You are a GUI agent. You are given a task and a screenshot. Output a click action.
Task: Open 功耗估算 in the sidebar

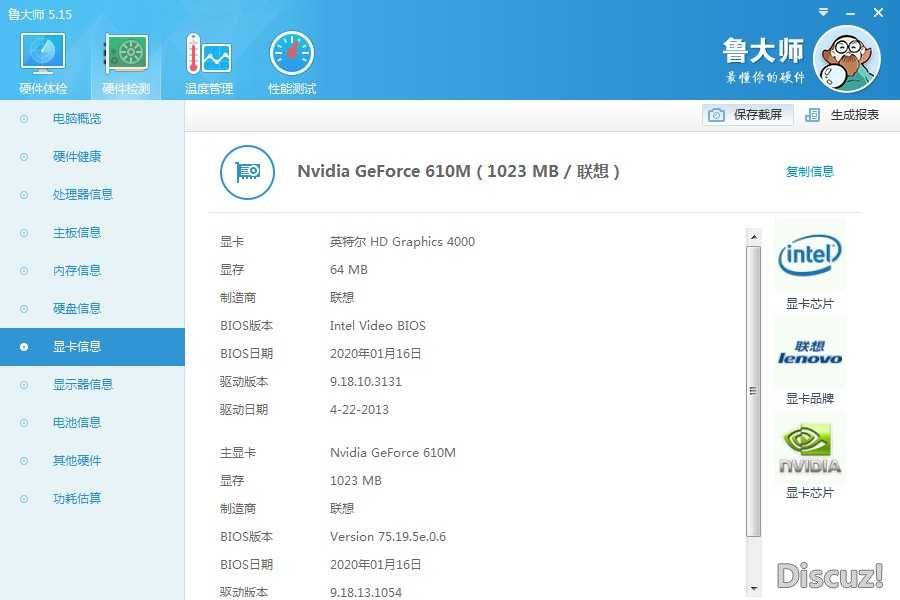pyautogui.click(x=92, y=498)
